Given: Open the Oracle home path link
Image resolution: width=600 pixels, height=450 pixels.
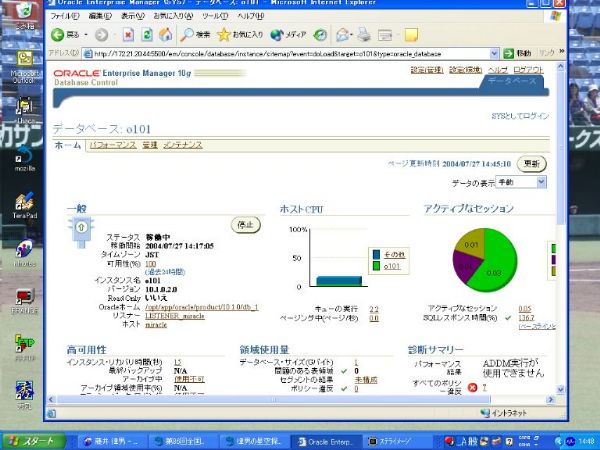Looking at the screenshot, I should 202,307.
